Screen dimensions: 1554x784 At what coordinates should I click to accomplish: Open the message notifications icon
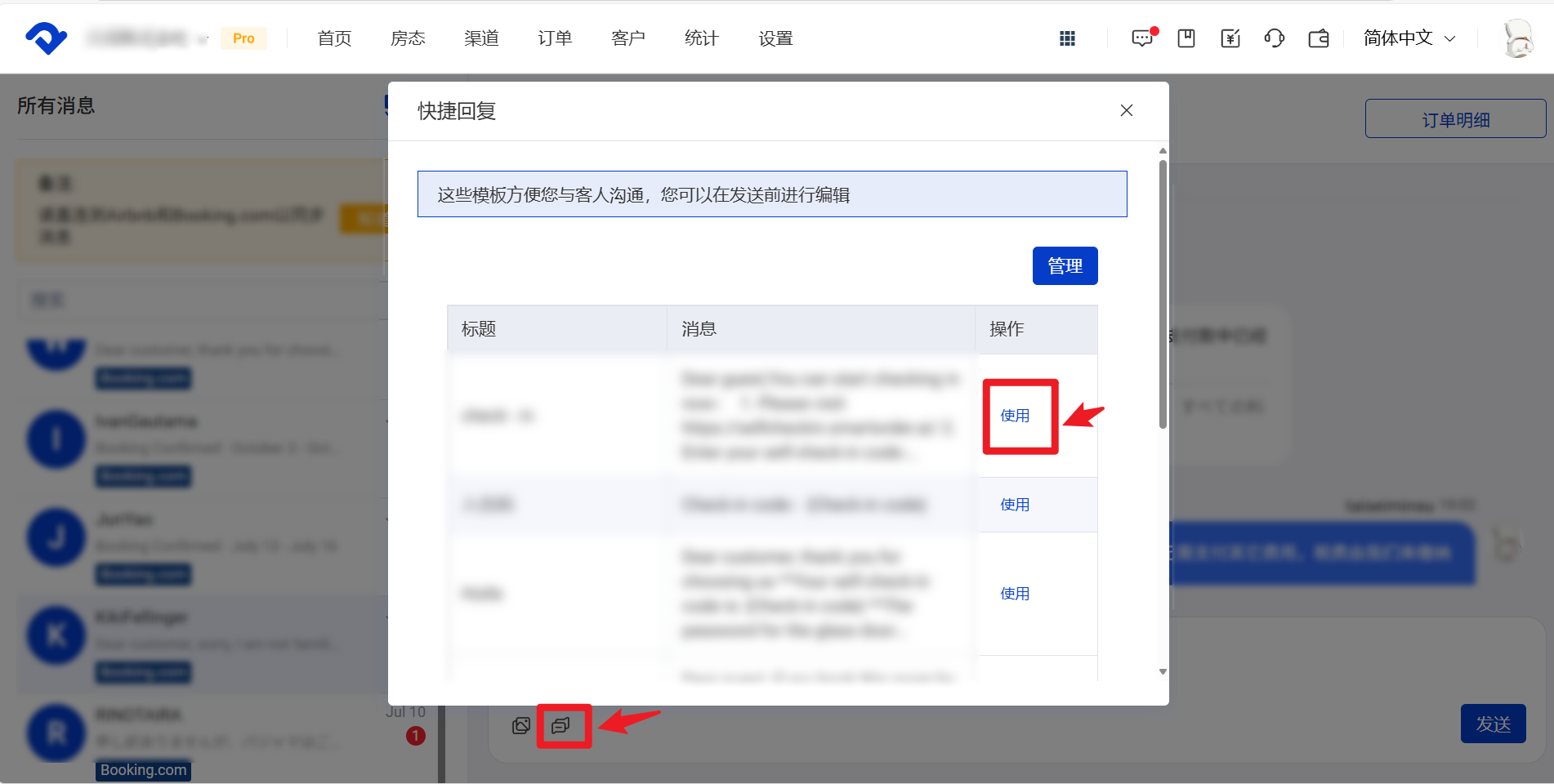pos(1142,38)
